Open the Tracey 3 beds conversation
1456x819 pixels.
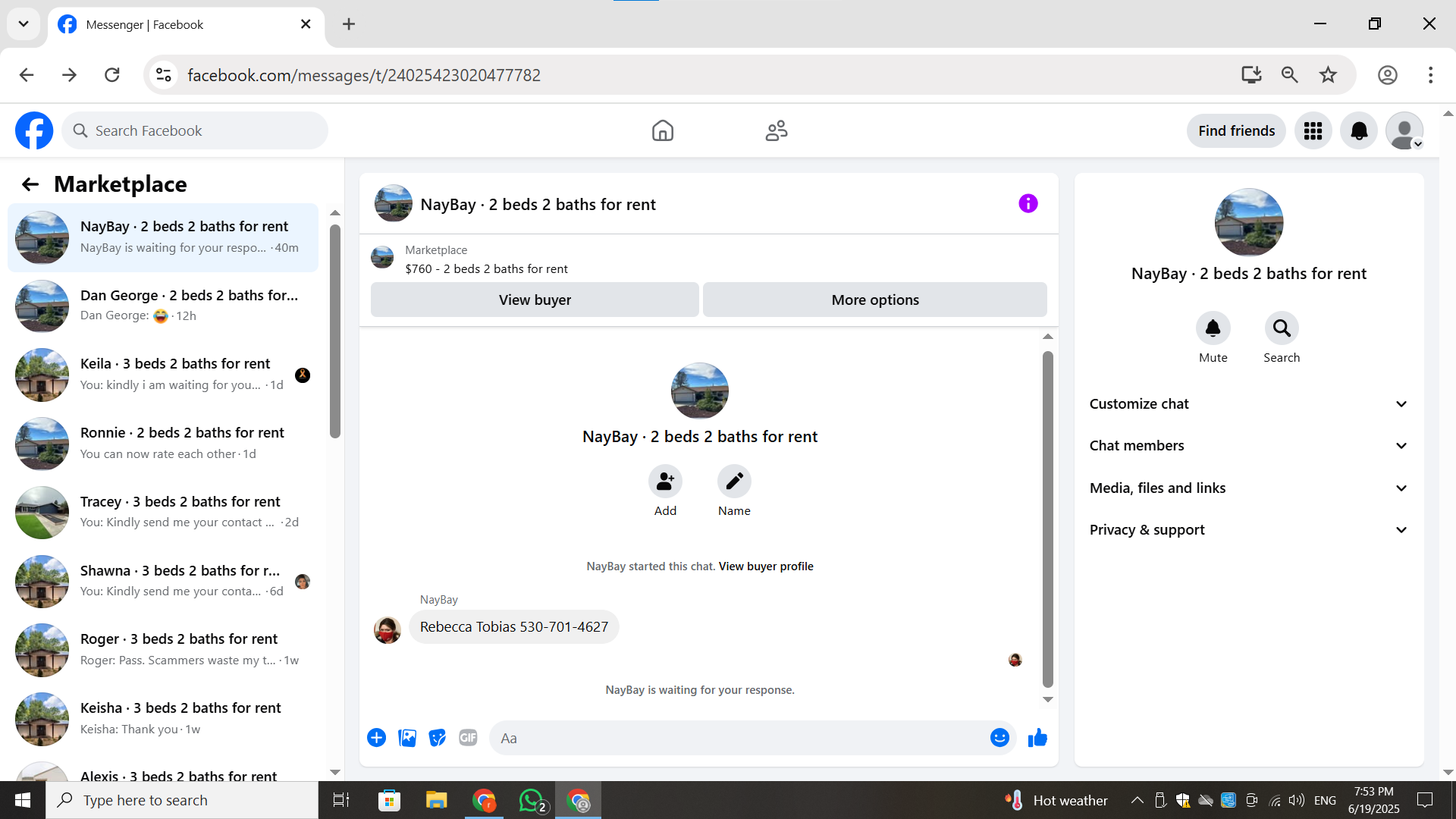(163, 513)
